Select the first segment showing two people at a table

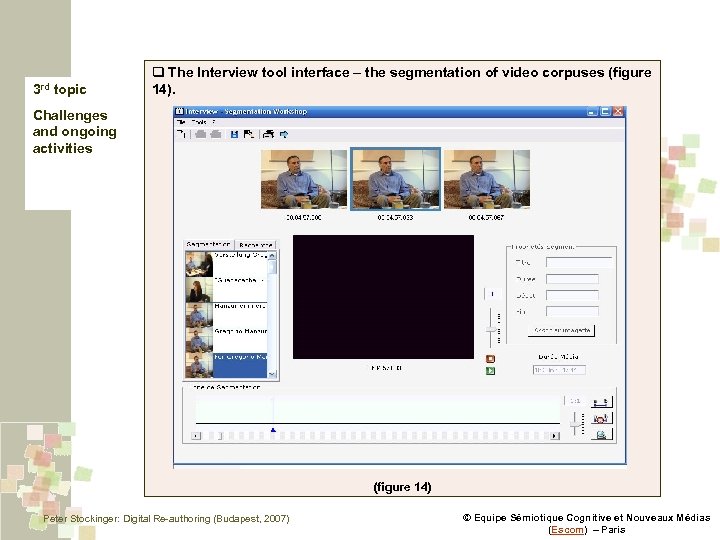[x=226, y=264]
